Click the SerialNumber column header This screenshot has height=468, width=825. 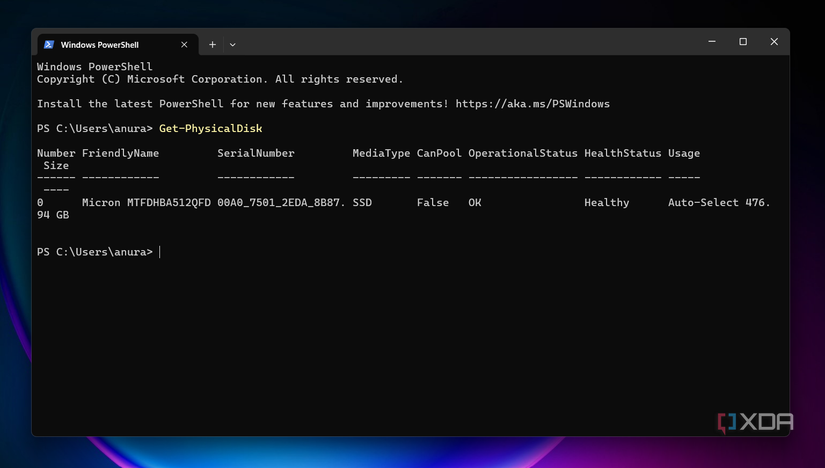click(x=256, y=153)
